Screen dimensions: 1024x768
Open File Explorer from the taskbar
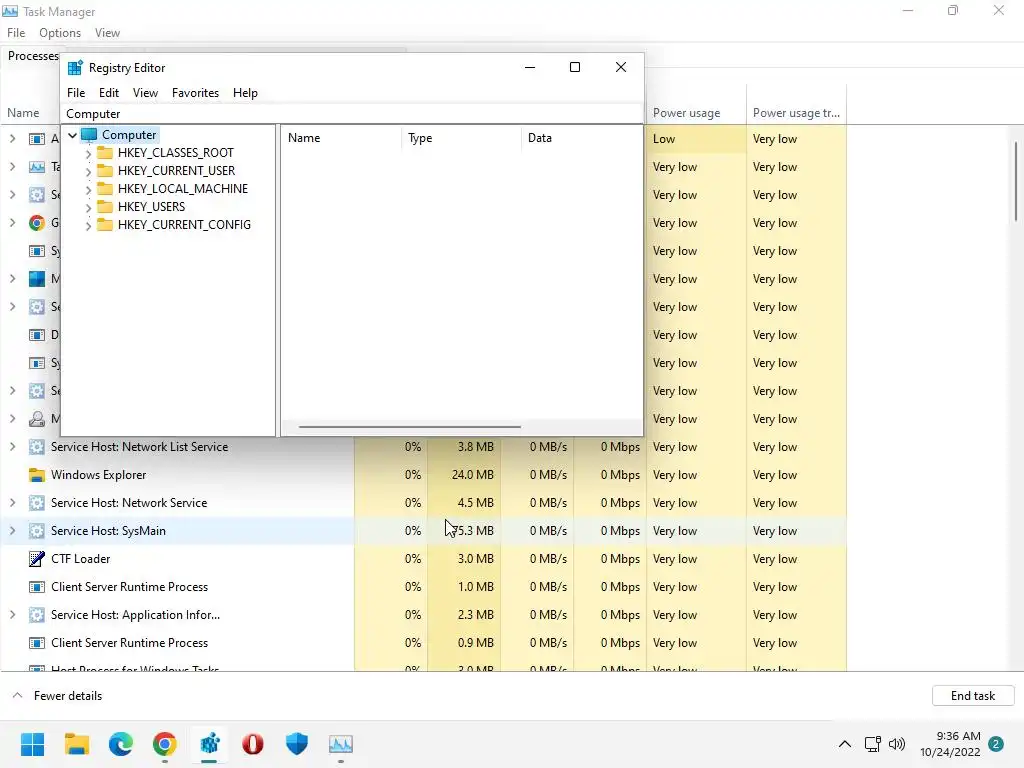(76, 744)
